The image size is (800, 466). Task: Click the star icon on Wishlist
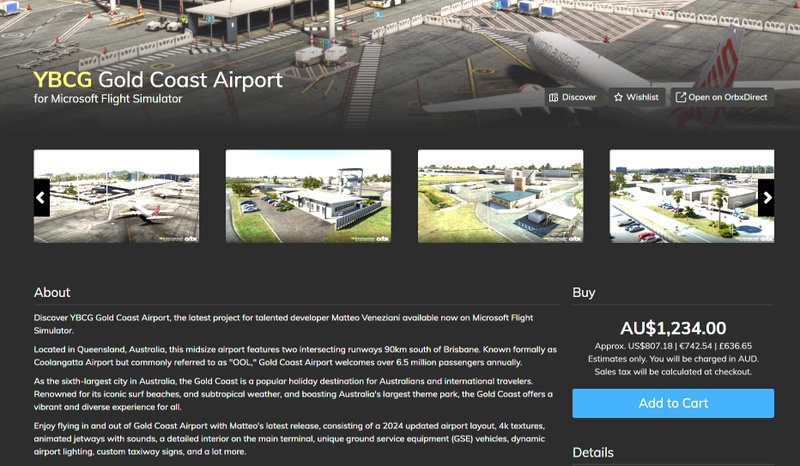point(618,97)
